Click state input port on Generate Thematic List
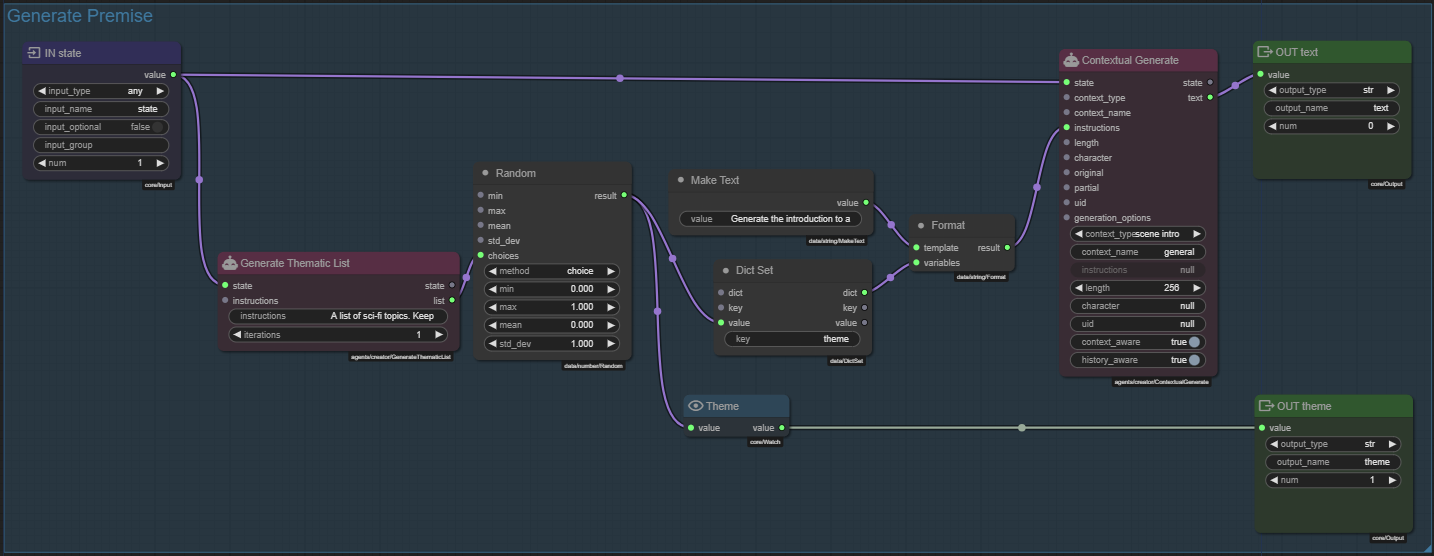Viewport: 1434px width, 556px height. point(225,285)
